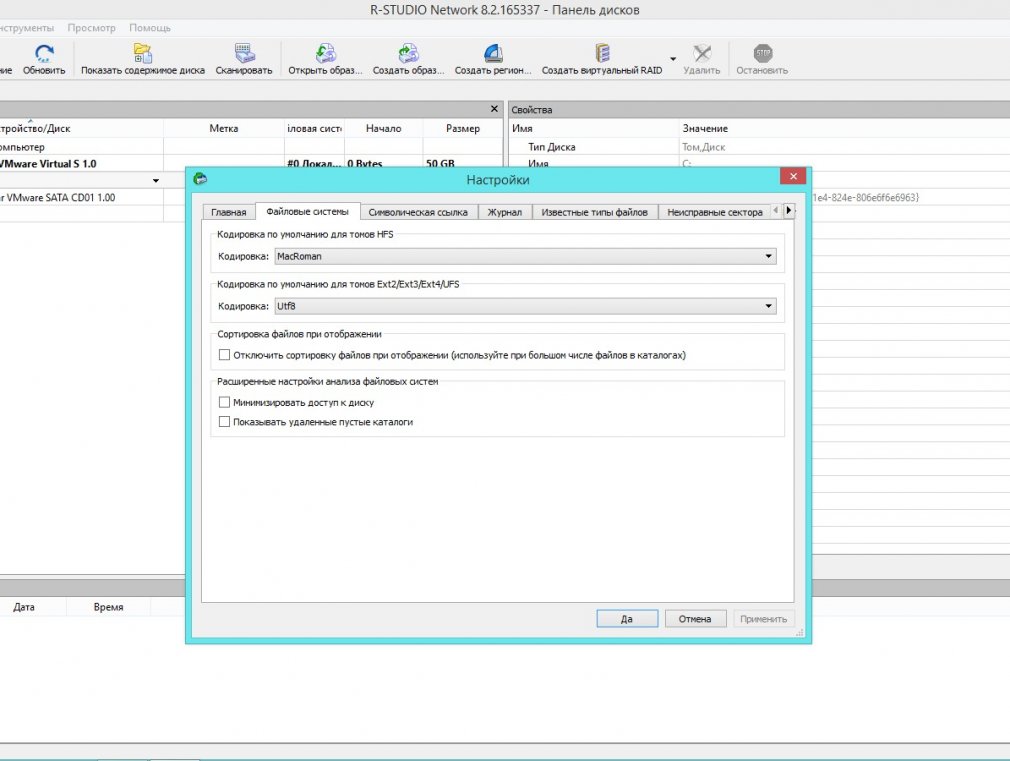Click the Создать образ toolbar icon

point(408,53)
